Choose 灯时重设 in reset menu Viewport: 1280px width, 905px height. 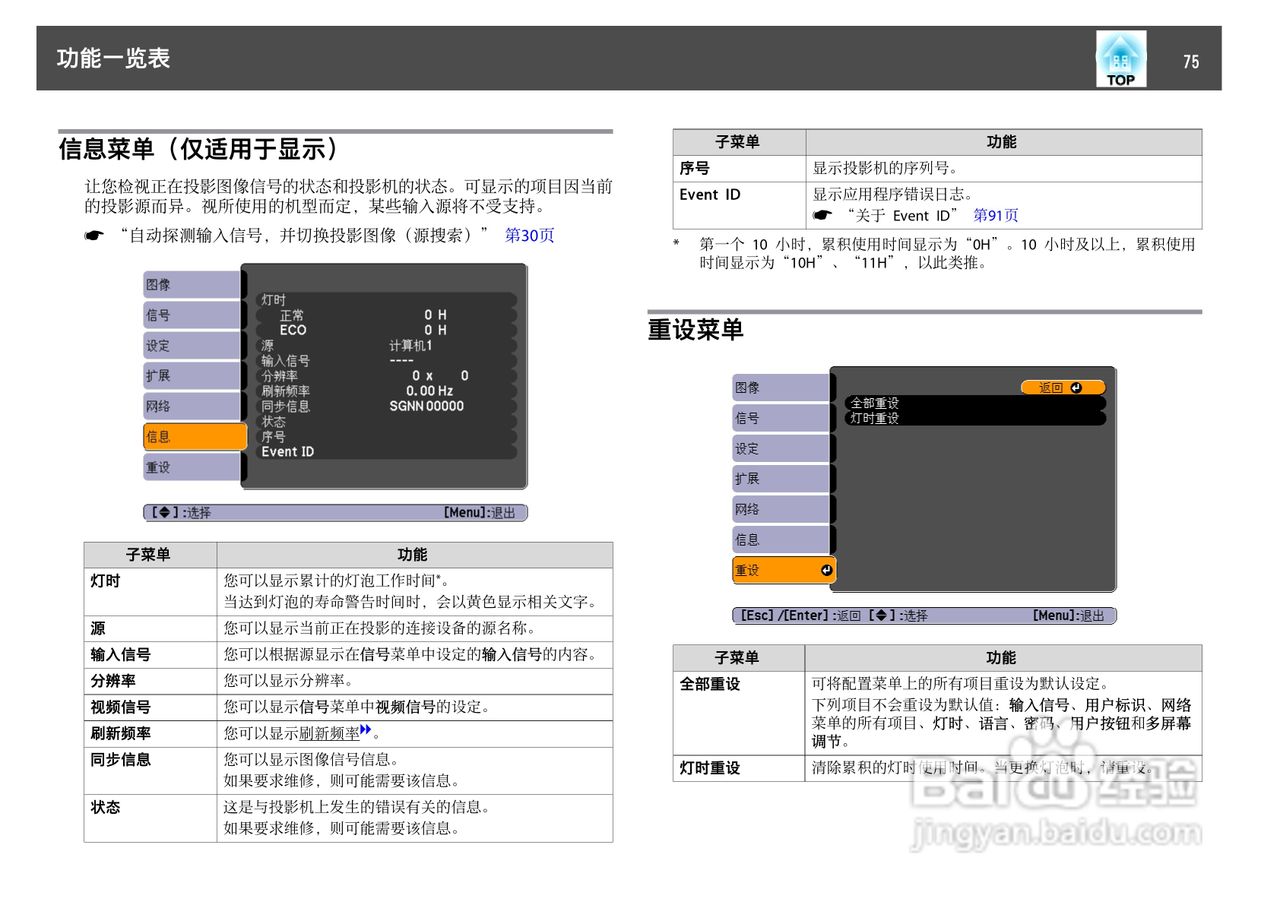(x=976, y=418)
